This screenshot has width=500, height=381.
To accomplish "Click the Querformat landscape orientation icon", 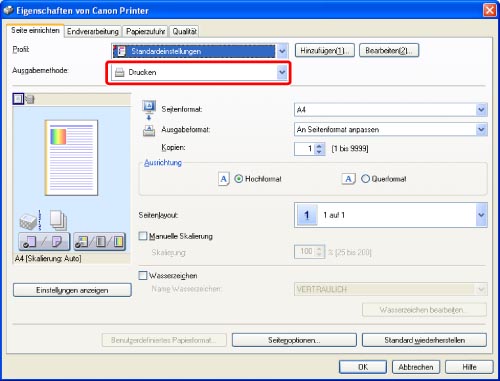I will click(x=348, y=179).
